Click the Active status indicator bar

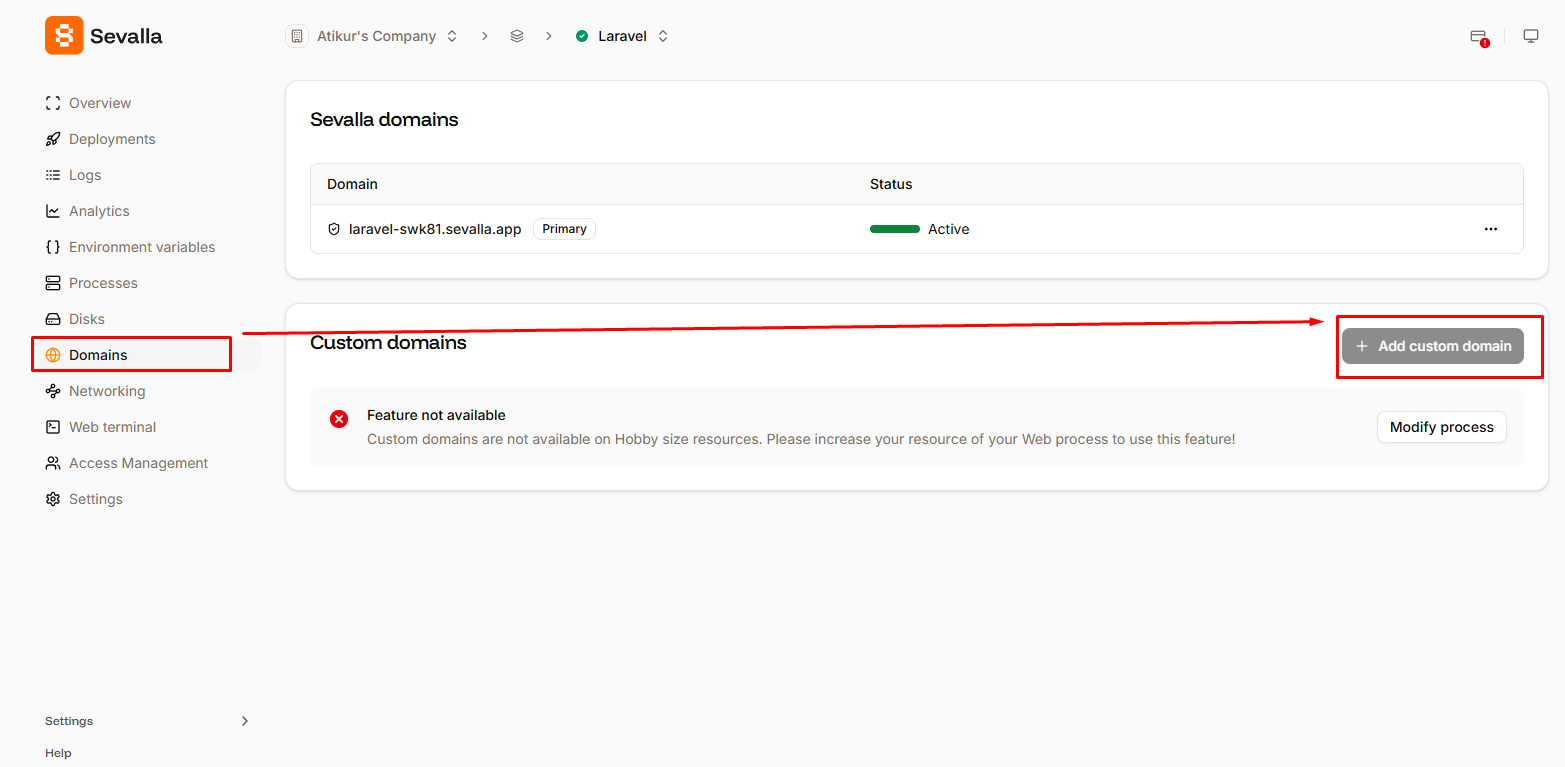894,228
